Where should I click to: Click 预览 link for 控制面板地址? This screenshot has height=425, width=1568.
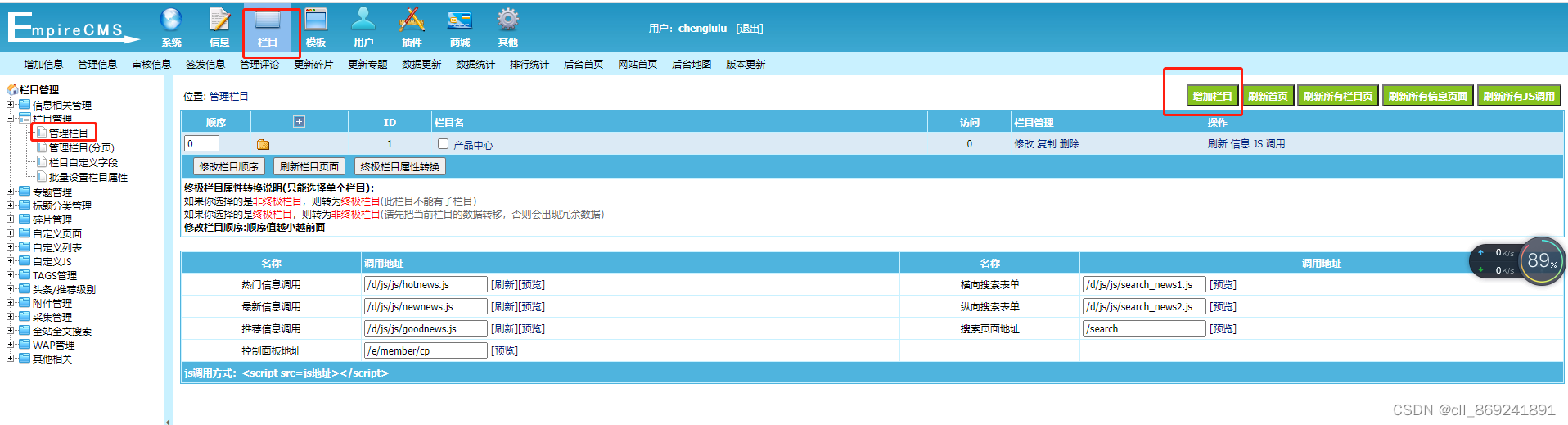pyautogui.click(x=504, y=351)
